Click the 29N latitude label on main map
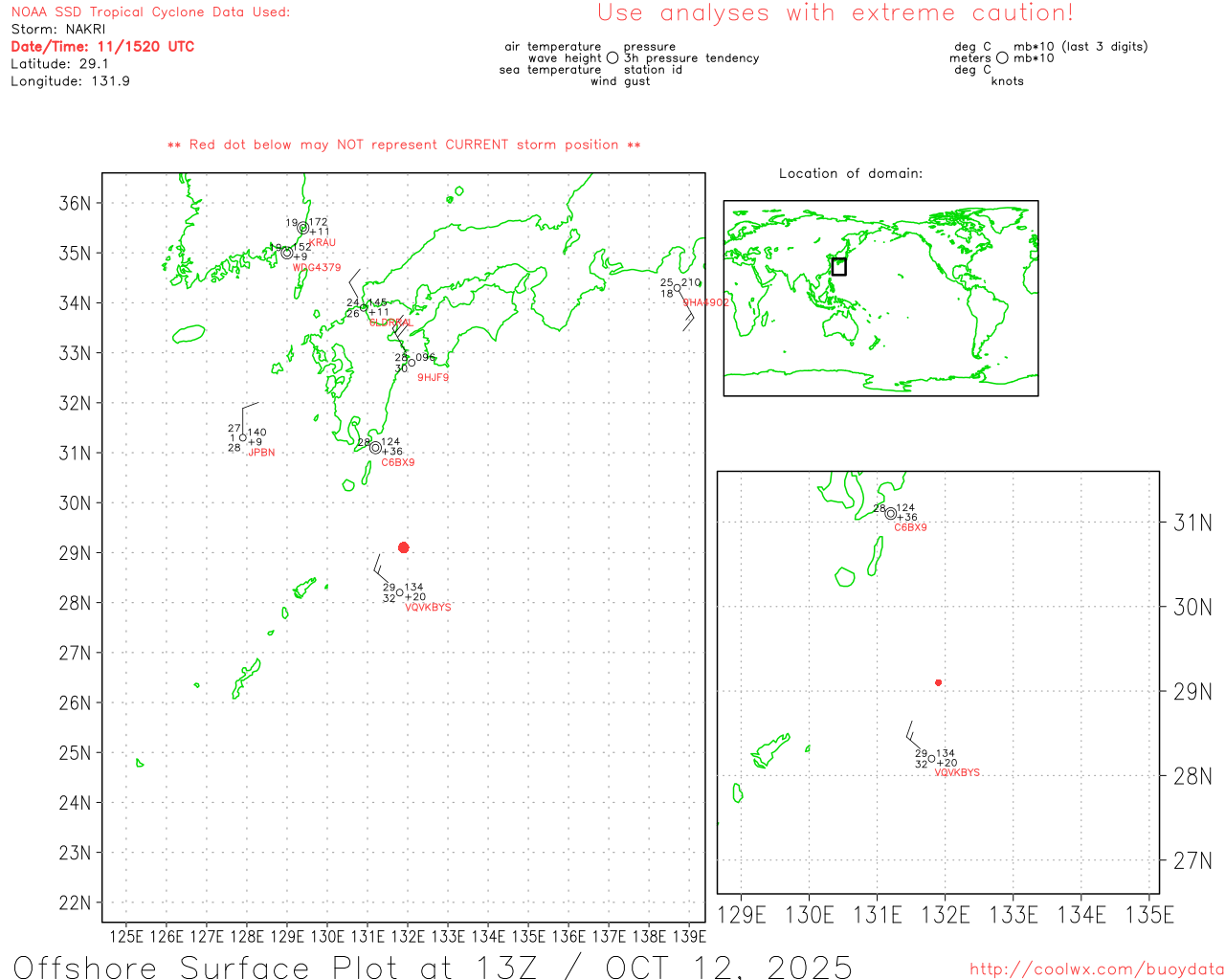This screenshot has height=980, width=1225. coord(75,553)
